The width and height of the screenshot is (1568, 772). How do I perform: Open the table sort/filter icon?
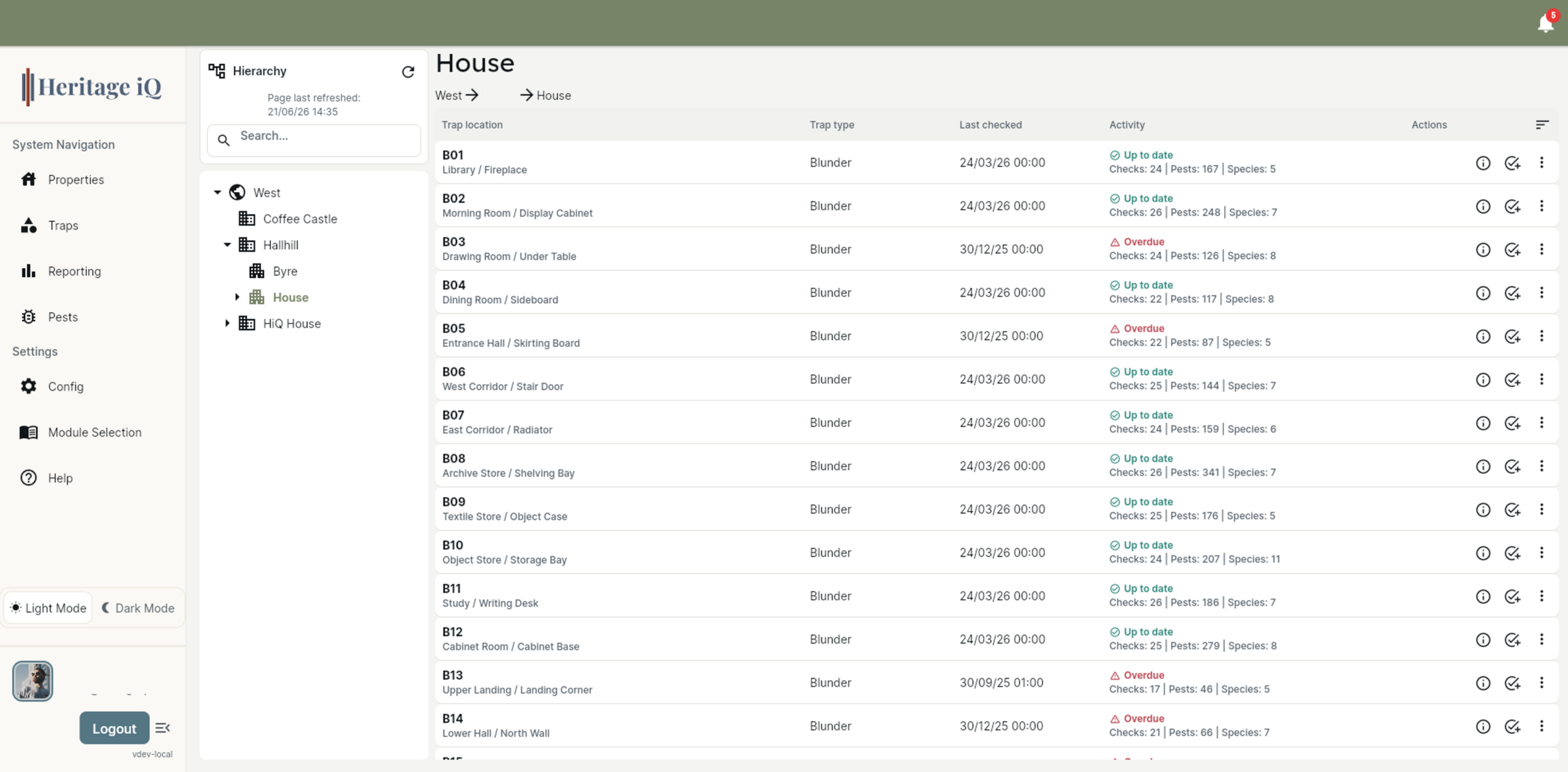(1542, 125)
